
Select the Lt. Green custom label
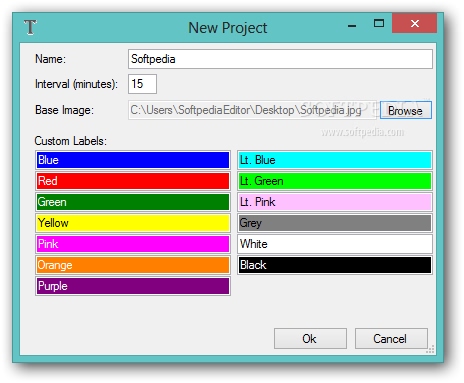point(335,181)
